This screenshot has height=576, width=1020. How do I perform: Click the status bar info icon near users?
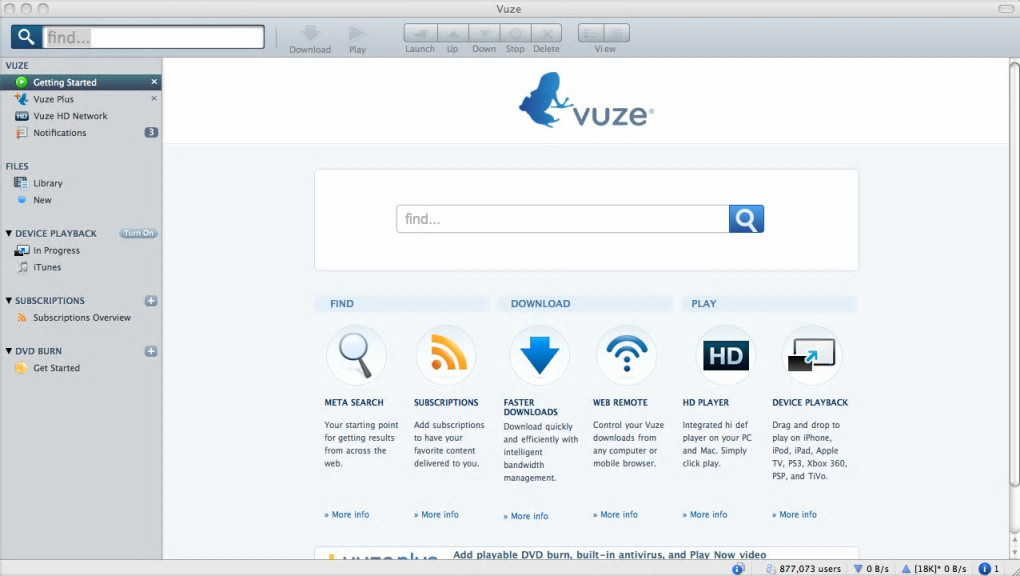pyautogui.click(x=738, y=569)
